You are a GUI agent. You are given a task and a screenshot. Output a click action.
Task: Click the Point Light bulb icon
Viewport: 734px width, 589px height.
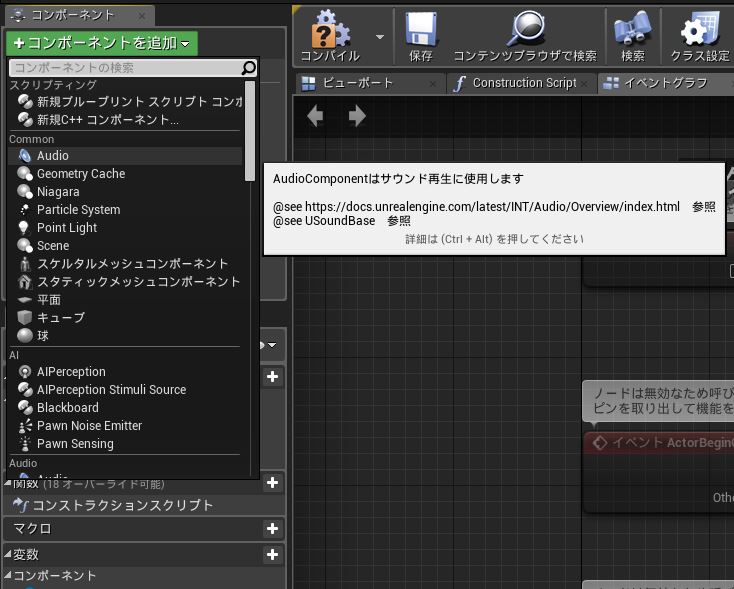(x=23, y=228)
